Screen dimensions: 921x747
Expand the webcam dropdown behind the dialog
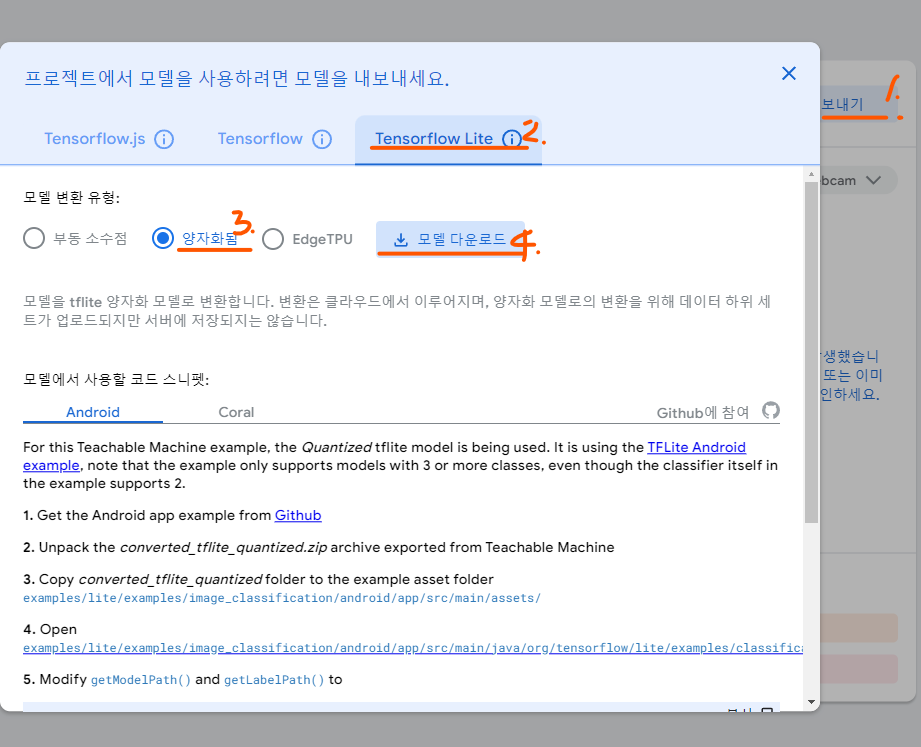point(859,180)
